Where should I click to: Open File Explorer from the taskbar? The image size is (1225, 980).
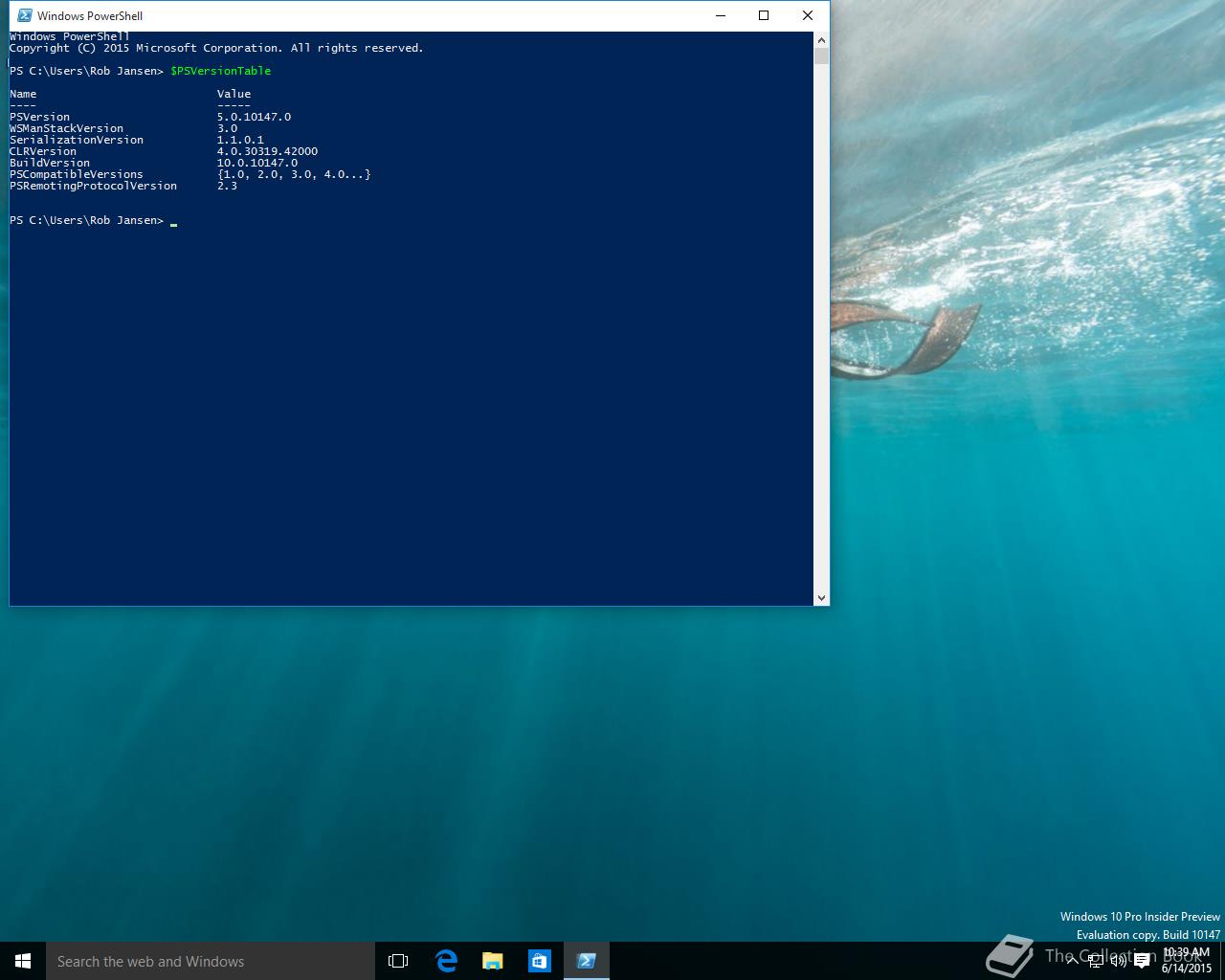coord(493,961)
